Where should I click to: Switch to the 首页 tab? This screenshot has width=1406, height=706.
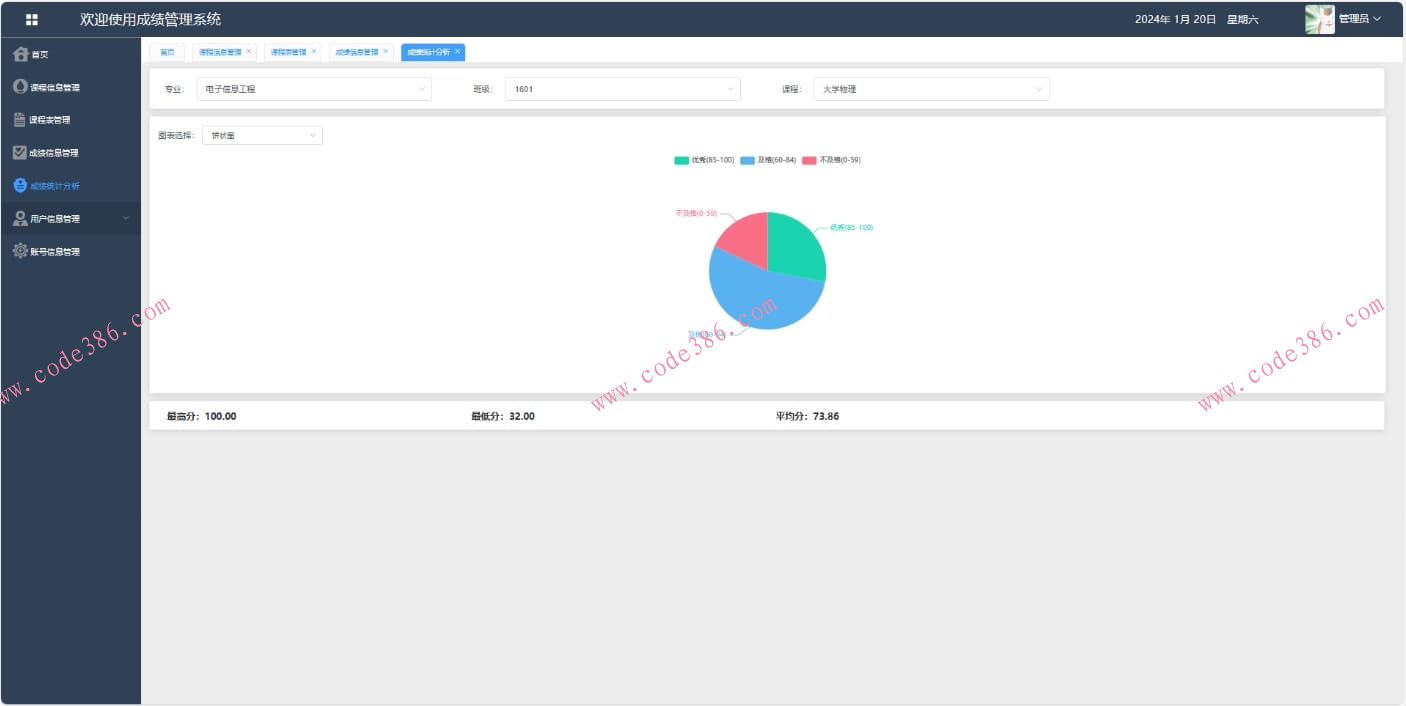[x=167, y=52]
